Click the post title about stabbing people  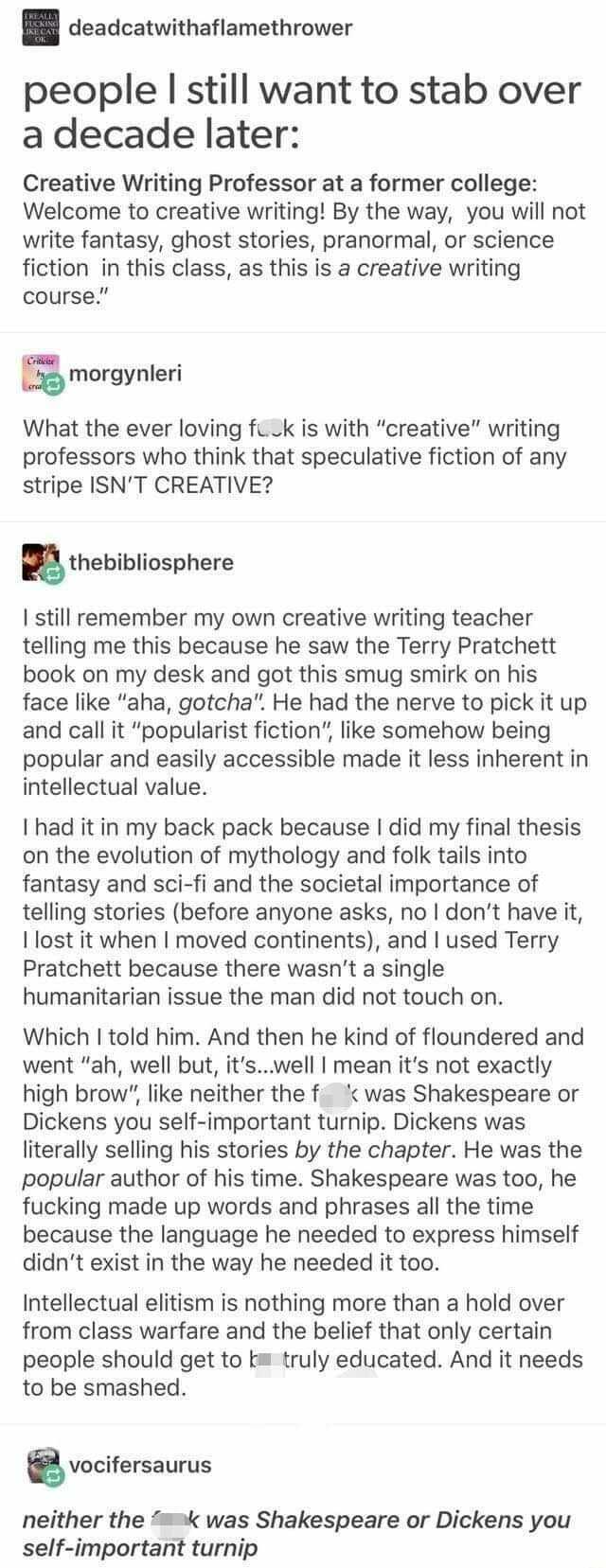point(302,113)
